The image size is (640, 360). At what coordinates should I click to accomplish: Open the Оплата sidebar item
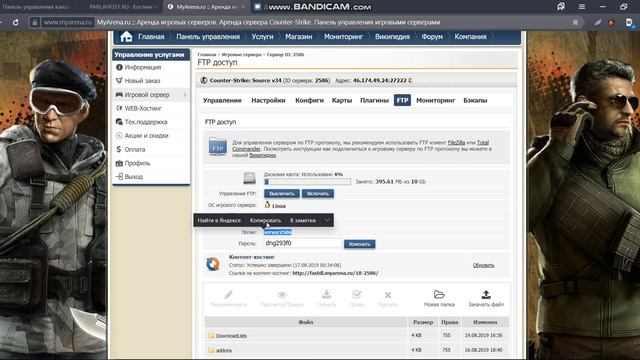coord(135,149)
